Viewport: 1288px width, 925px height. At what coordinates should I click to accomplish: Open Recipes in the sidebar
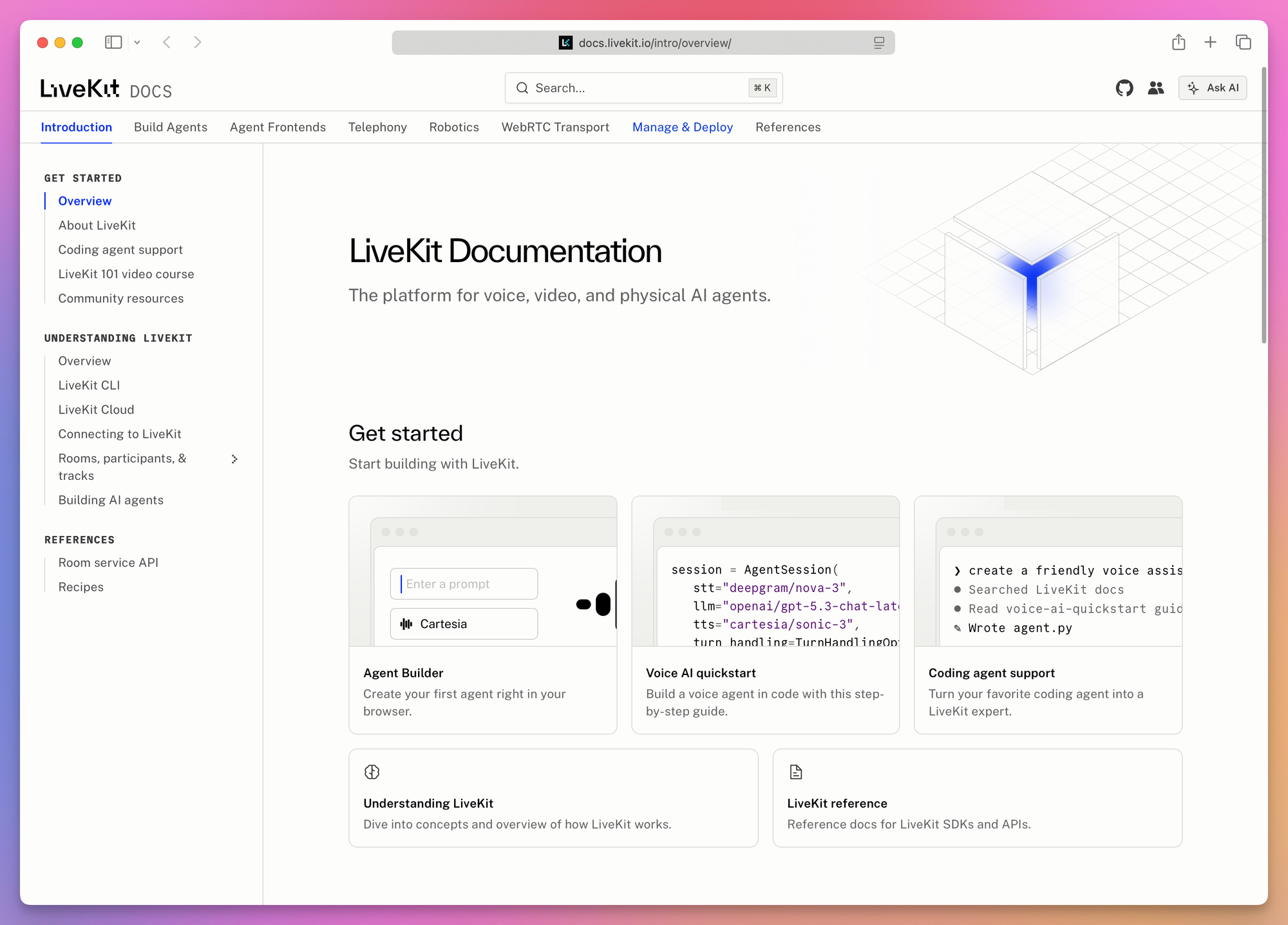point(81,587)
